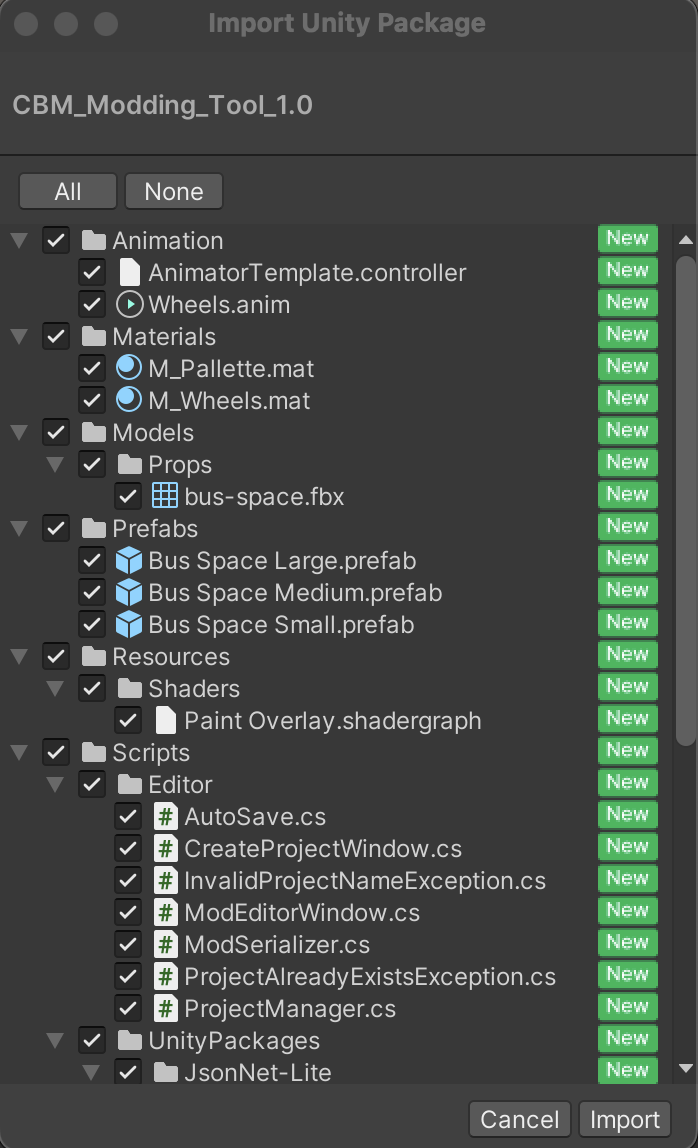Collapse the Shaders subfolder arrow

[x=54, y=689]
